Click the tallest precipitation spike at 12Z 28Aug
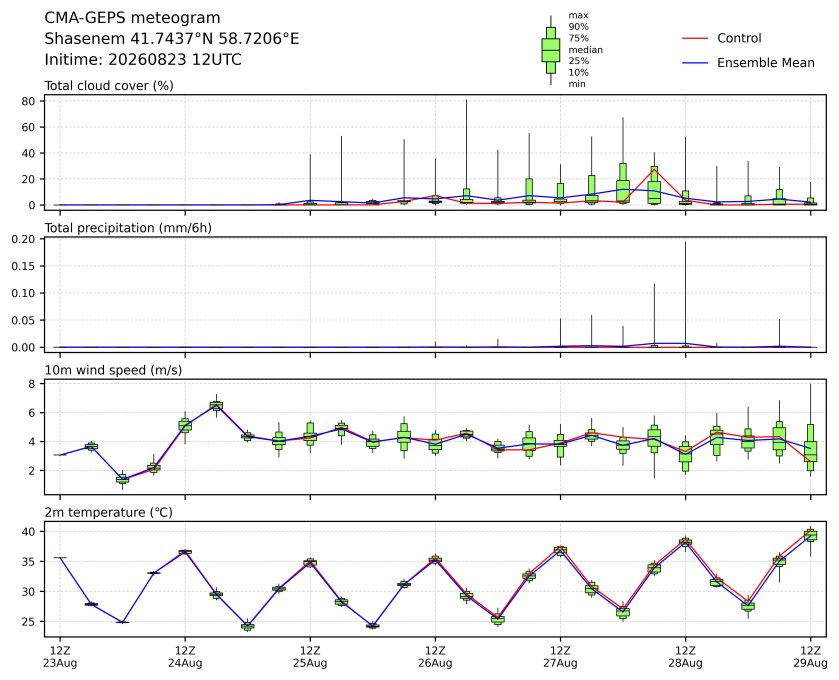839x680 pixels. point(685,294)
